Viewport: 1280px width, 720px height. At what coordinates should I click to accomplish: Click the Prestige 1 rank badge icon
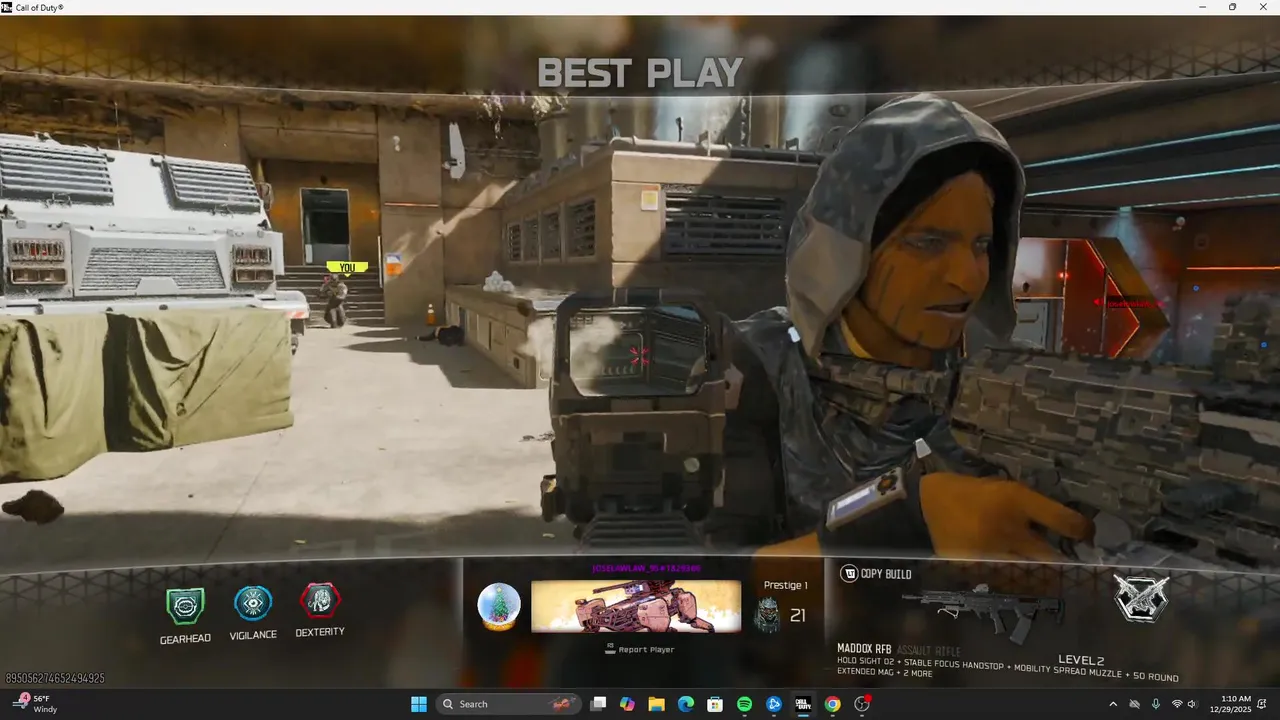pyautogui.click(x=766, y=615)
